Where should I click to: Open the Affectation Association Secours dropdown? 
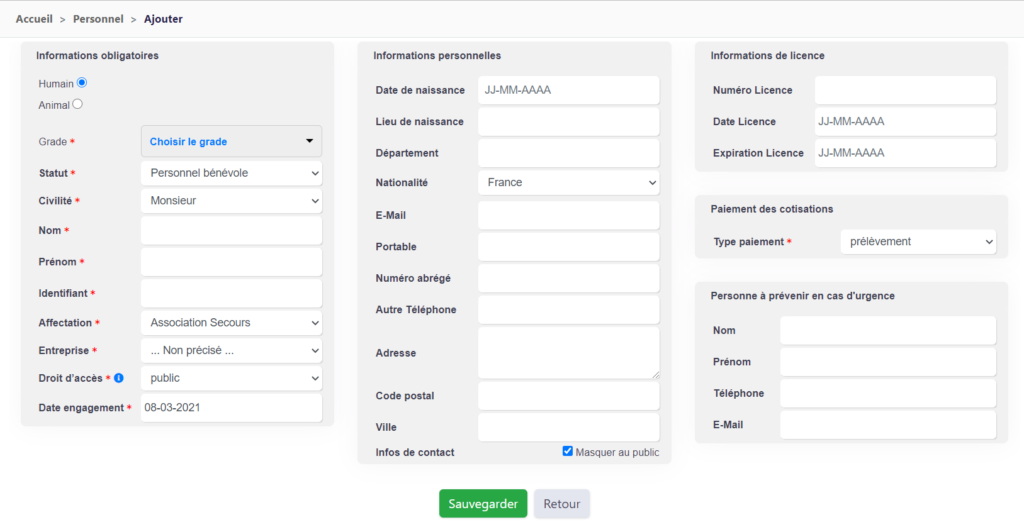point(231,323)
